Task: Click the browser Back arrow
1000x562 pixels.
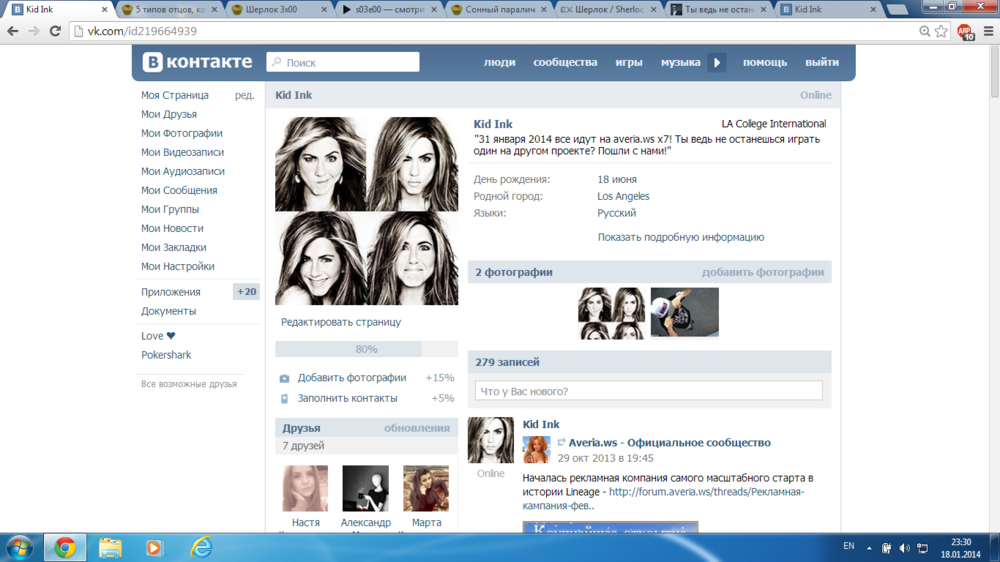Action: click(13, 31)
